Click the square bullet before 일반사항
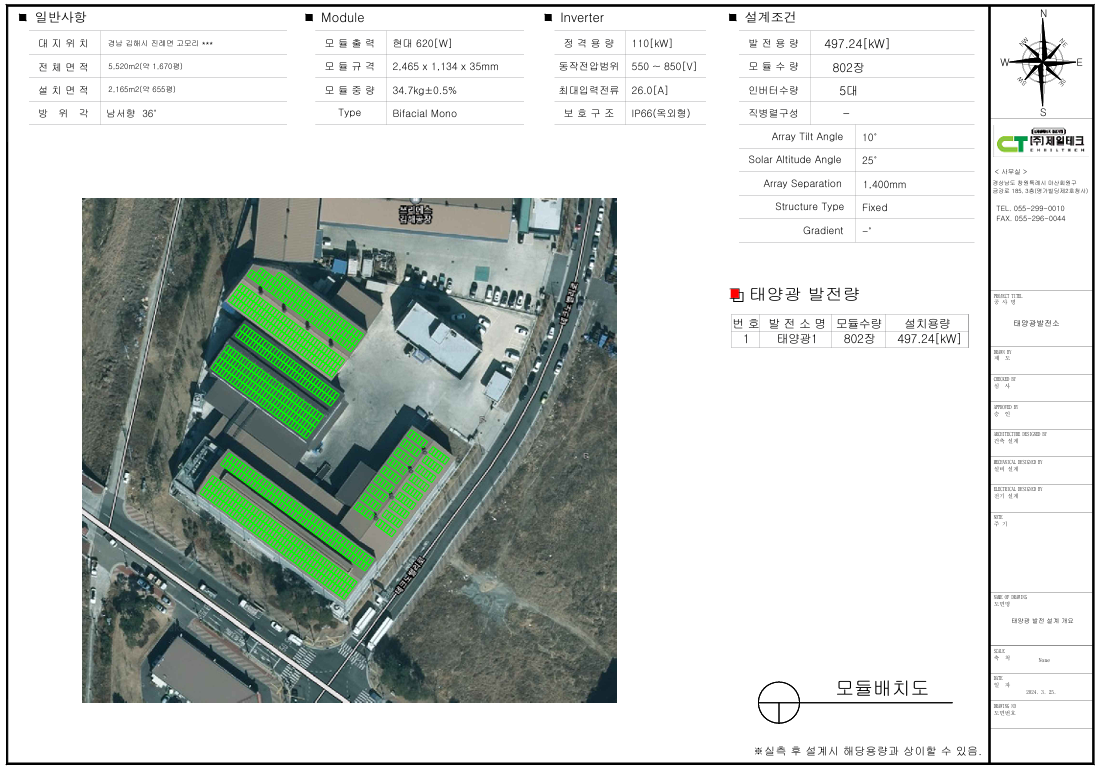 (x=23, y=18)
